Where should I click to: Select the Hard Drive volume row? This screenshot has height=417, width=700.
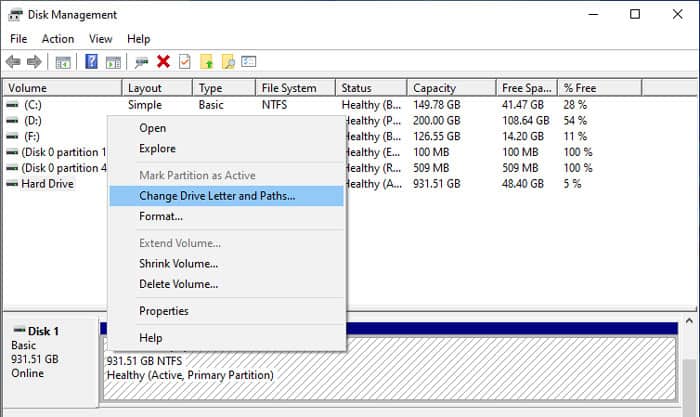tap(47, 183)
